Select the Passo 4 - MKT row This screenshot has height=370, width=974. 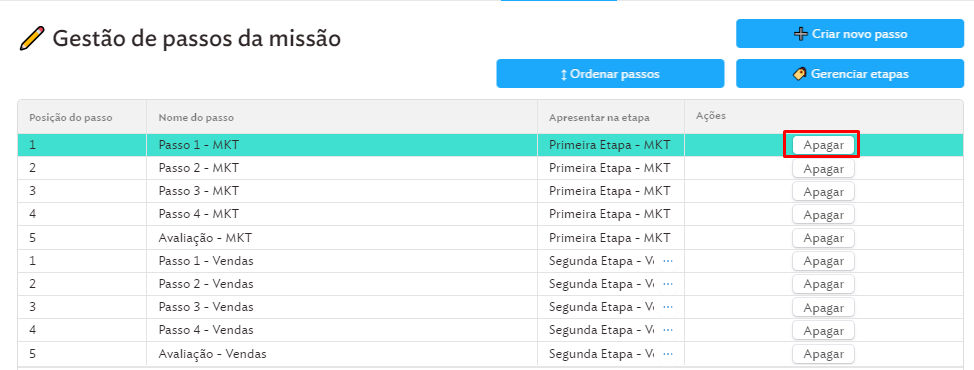pyautogui.click(x=490, y=214)
